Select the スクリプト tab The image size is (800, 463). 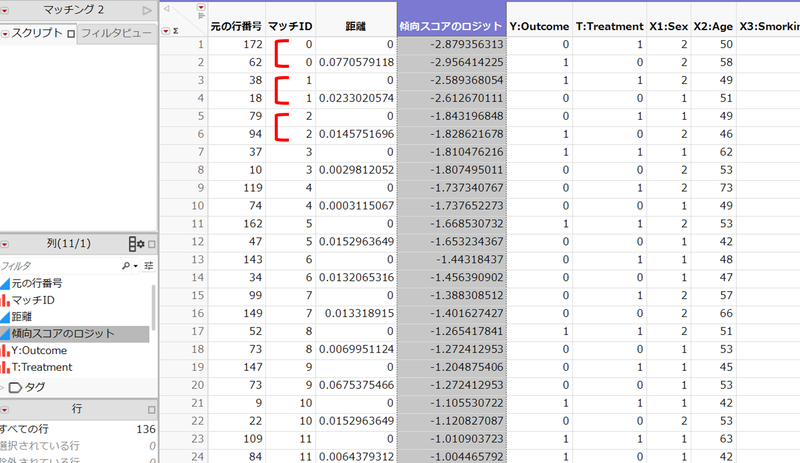37,33
